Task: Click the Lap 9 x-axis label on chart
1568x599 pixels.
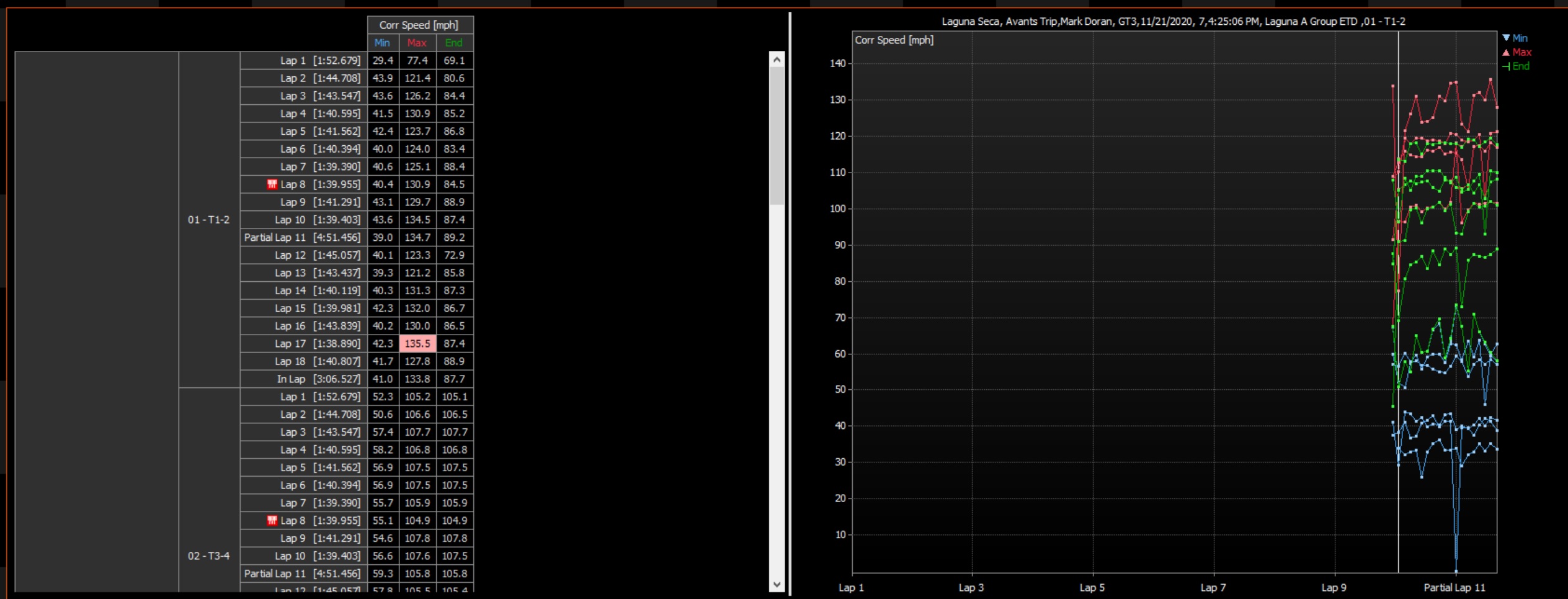Action: [x=1334, y=588]
